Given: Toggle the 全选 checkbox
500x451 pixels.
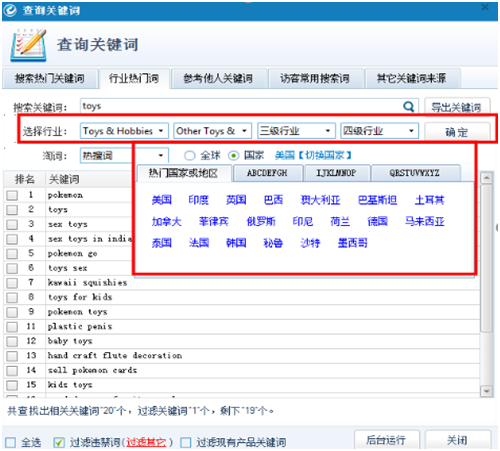Looking at the screenshot, I should [10, 442].
